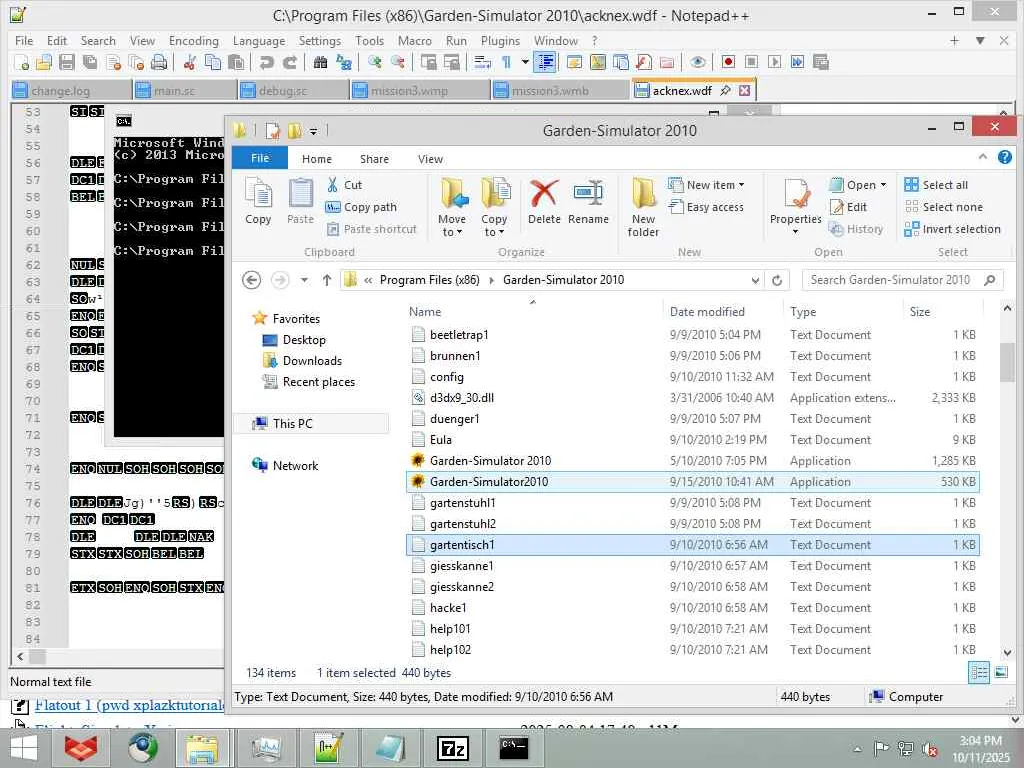The image size is (1024, 768).
Task: Click New folder in Explorer ribbon
Action: click(x=643, y=208)
